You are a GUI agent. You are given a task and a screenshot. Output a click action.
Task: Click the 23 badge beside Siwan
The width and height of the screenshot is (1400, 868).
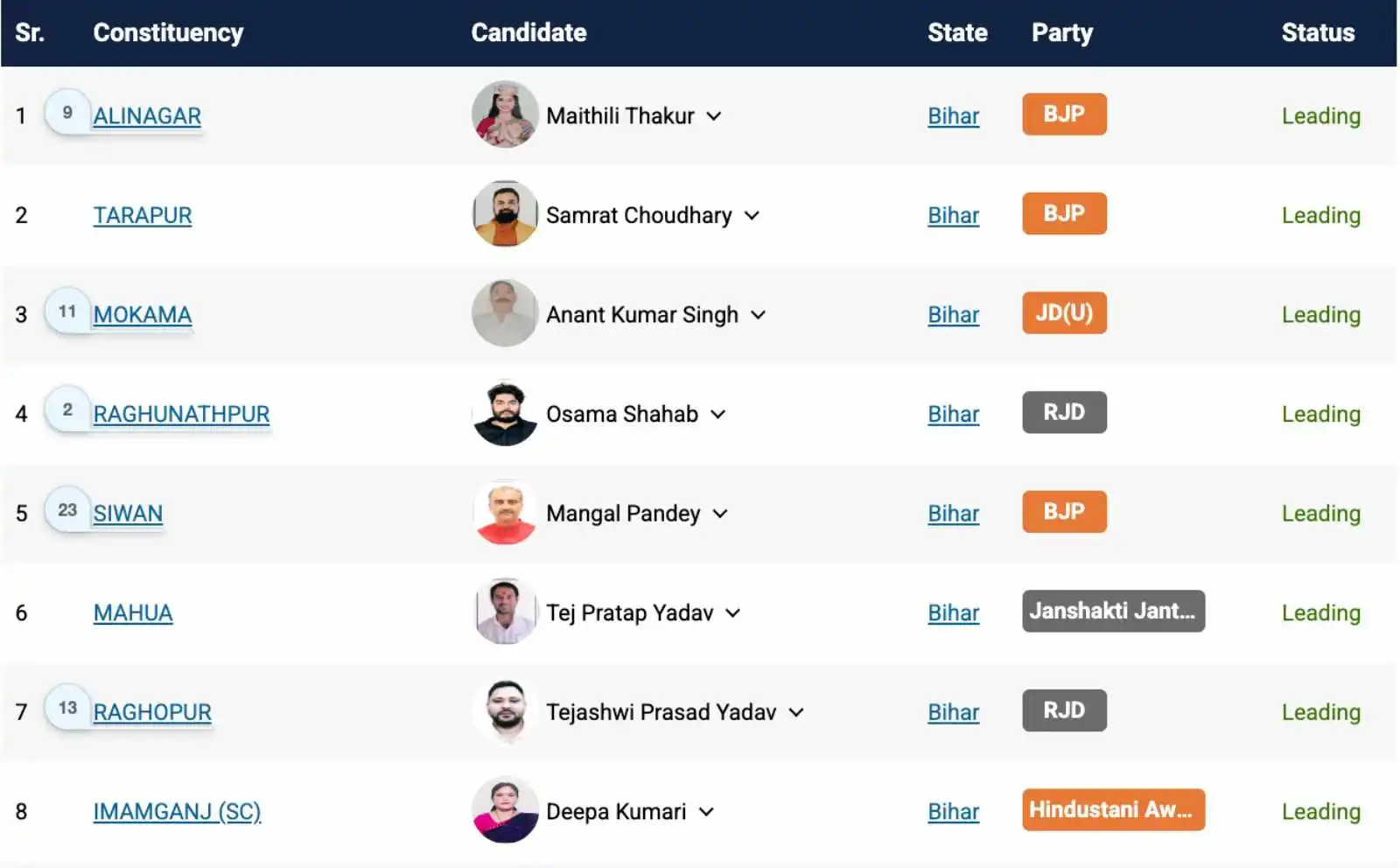click(67, 509)
